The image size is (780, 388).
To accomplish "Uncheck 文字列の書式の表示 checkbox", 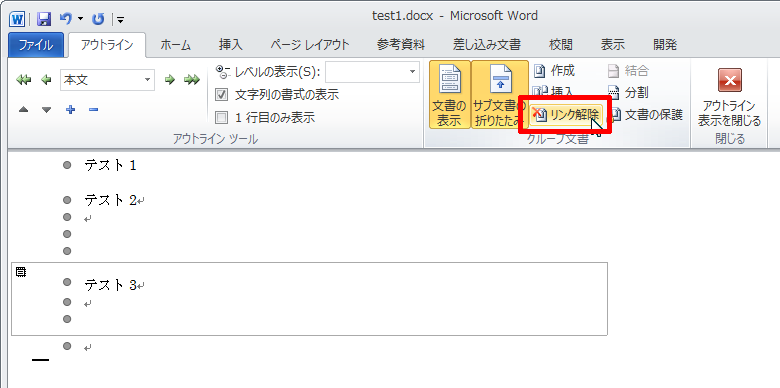I will tap(222, 94).
